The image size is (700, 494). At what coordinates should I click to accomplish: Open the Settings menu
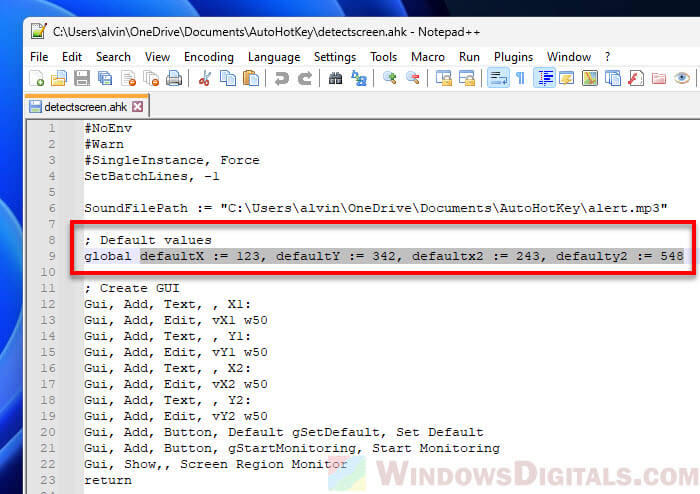335,57
